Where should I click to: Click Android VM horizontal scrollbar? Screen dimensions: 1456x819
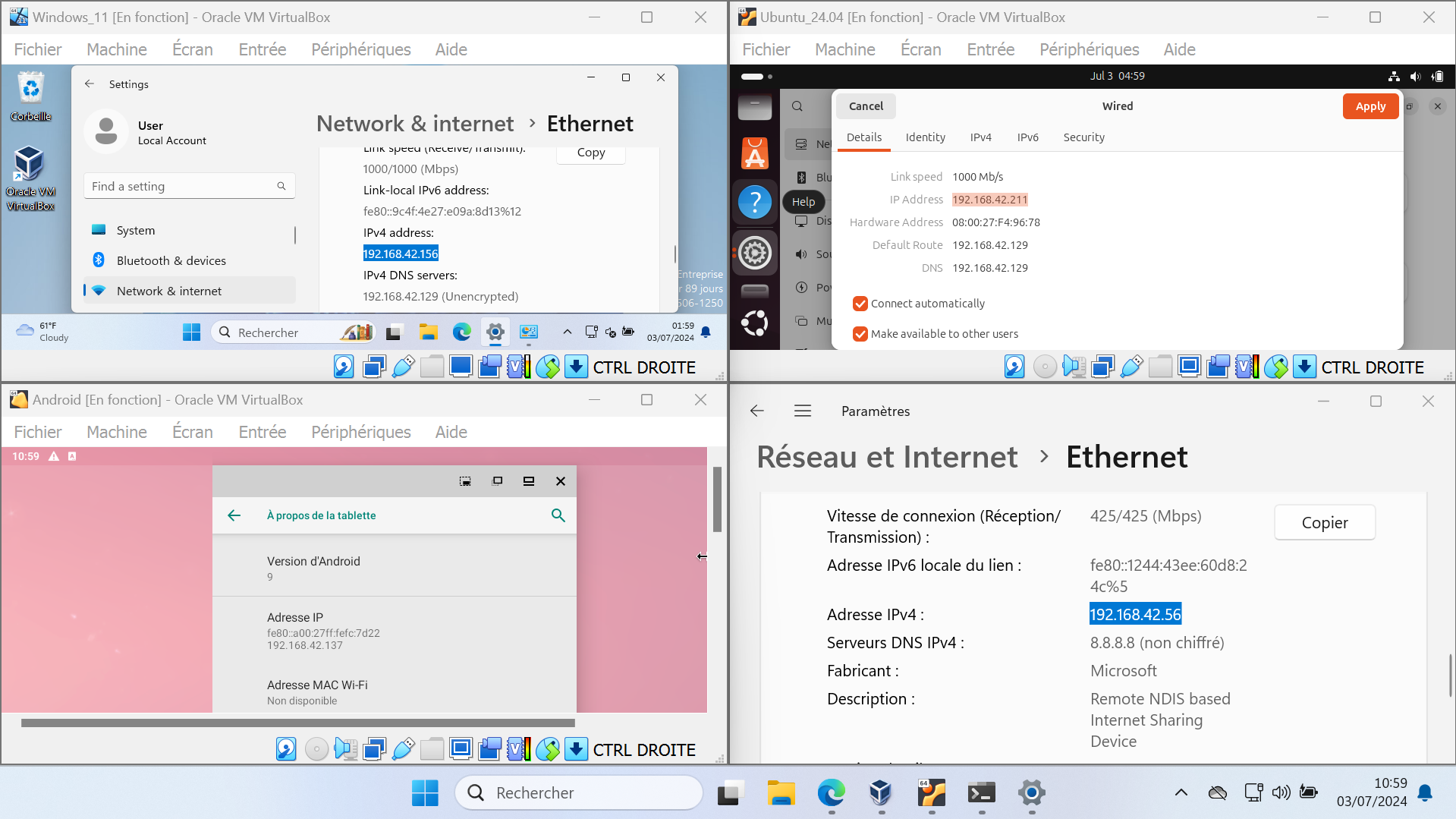[x=298, y=723]
